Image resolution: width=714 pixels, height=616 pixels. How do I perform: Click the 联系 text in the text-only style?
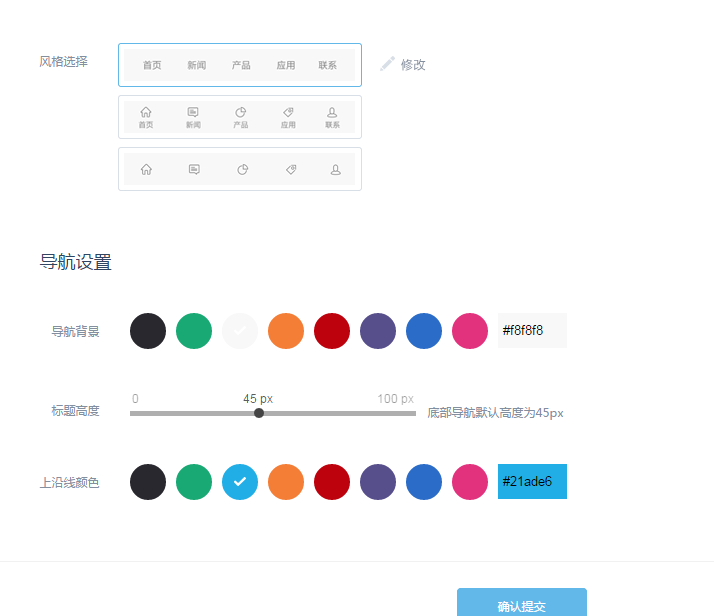[328, 65]
